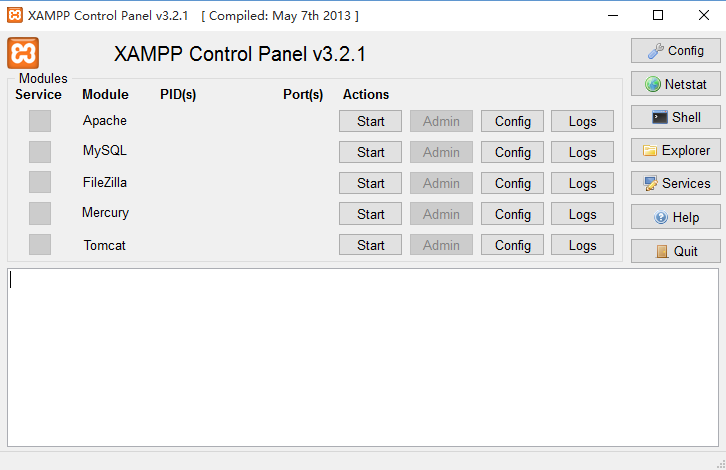
Task: View Logs for the Mercury module
Action: [582, 214]
